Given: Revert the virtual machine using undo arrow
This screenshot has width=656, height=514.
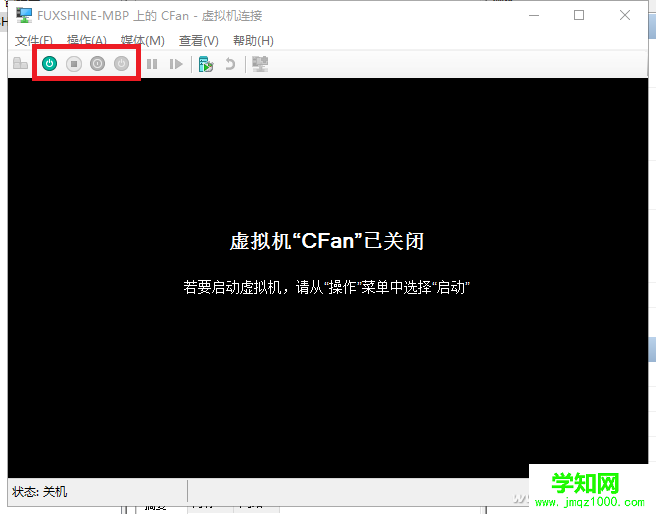Looking at the screenshot, I should [230, 64].
